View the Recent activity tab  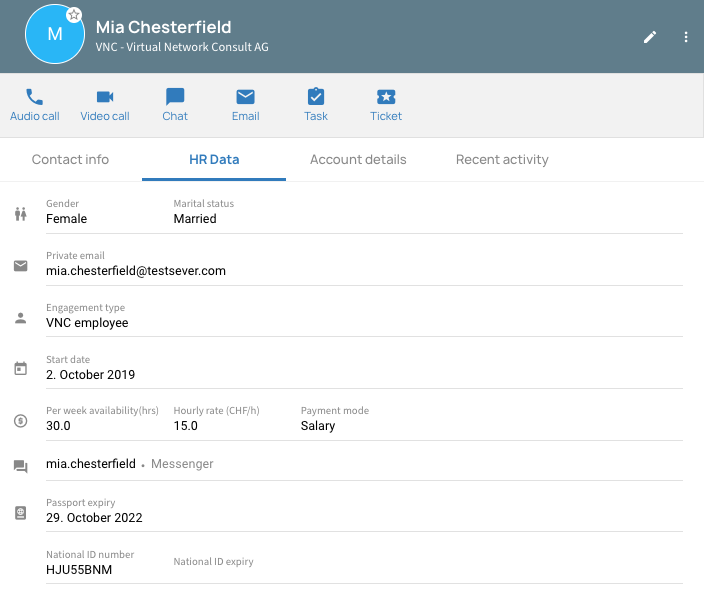pos(502,160)
